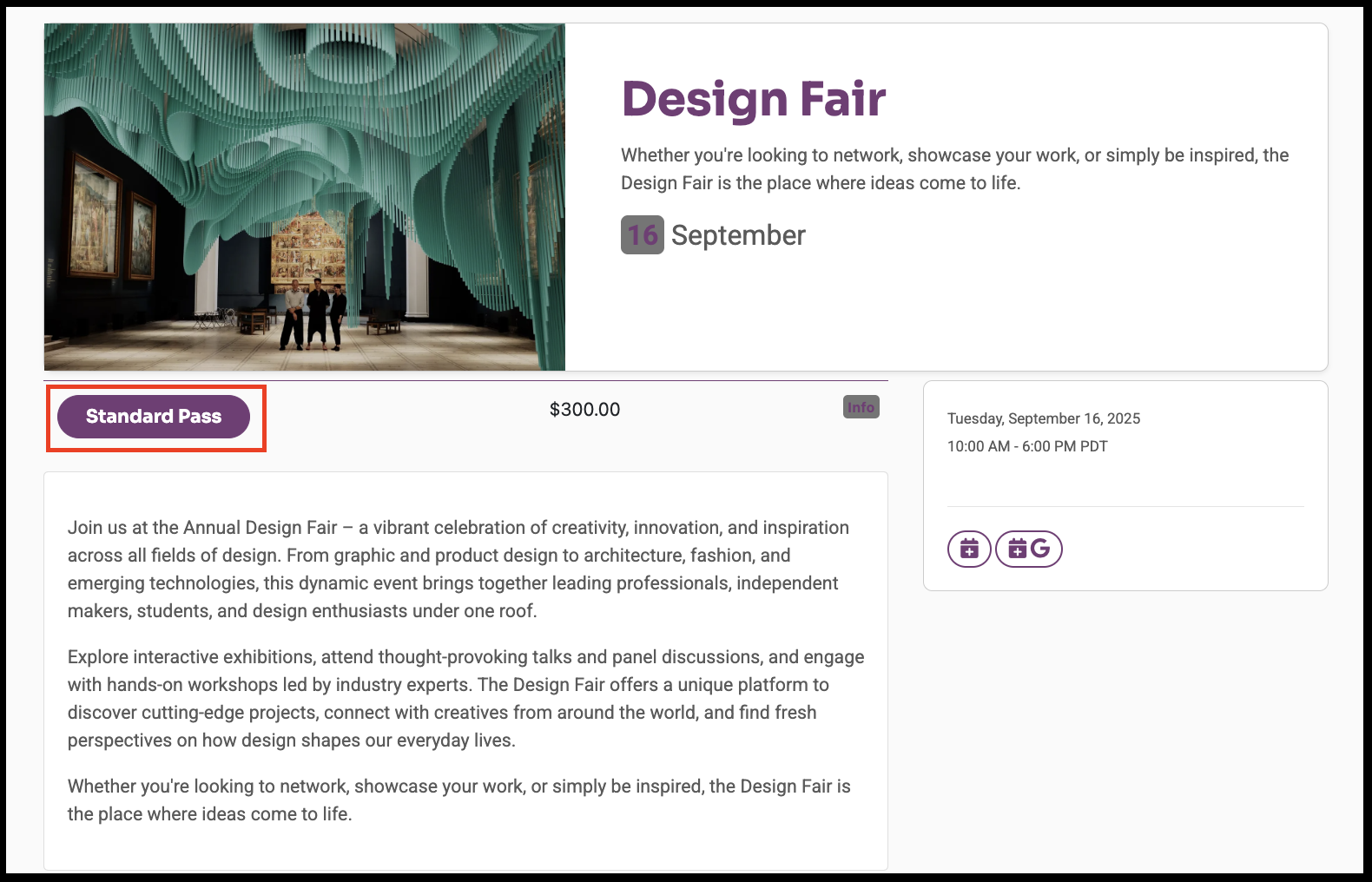Add event to Google Calendar icon
Image resolution: width=1372 pixels, height=882 pixels.
(1029, 549)
